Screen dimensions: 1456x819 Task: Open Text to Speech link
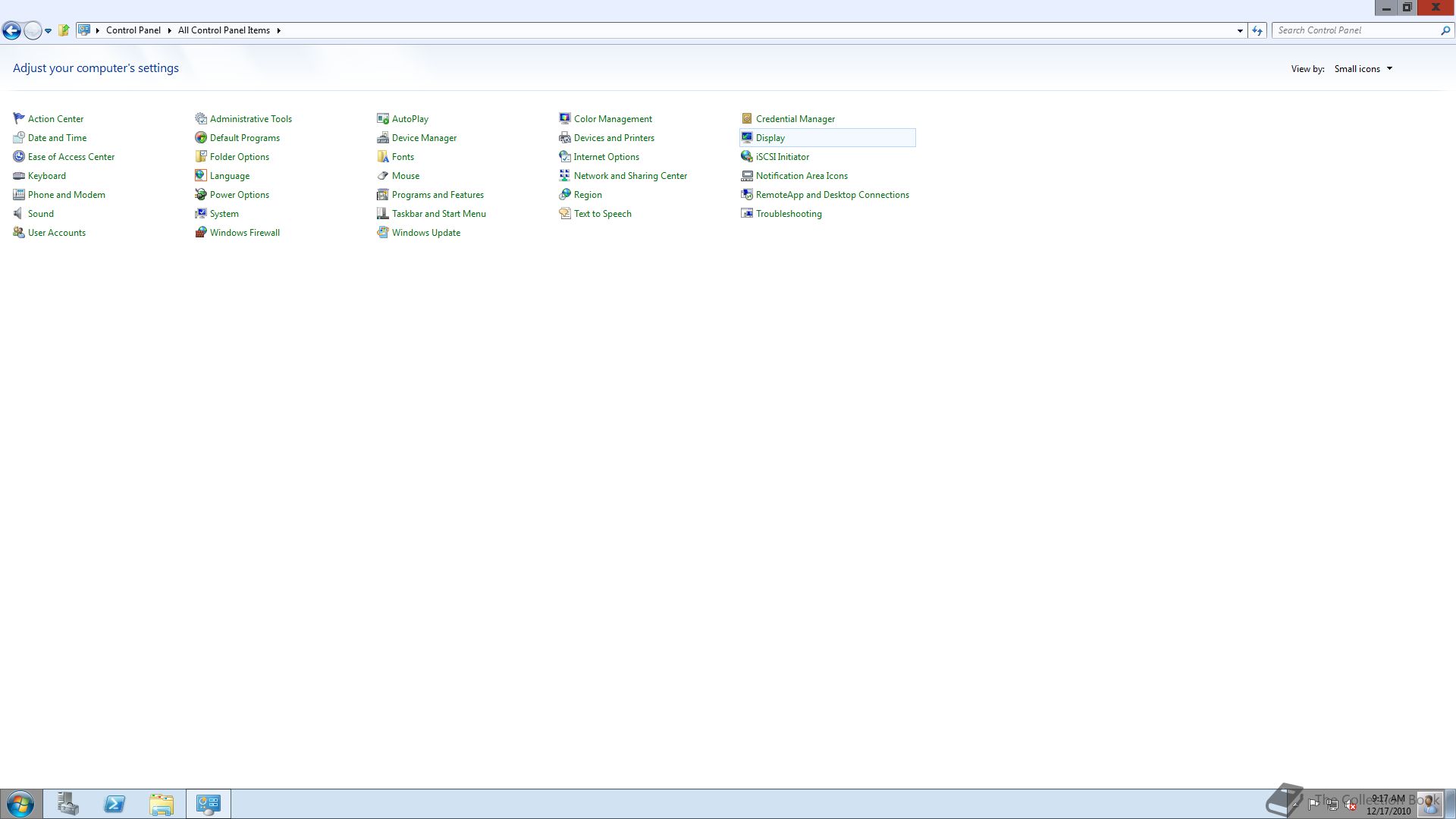[x=603, y=214]
